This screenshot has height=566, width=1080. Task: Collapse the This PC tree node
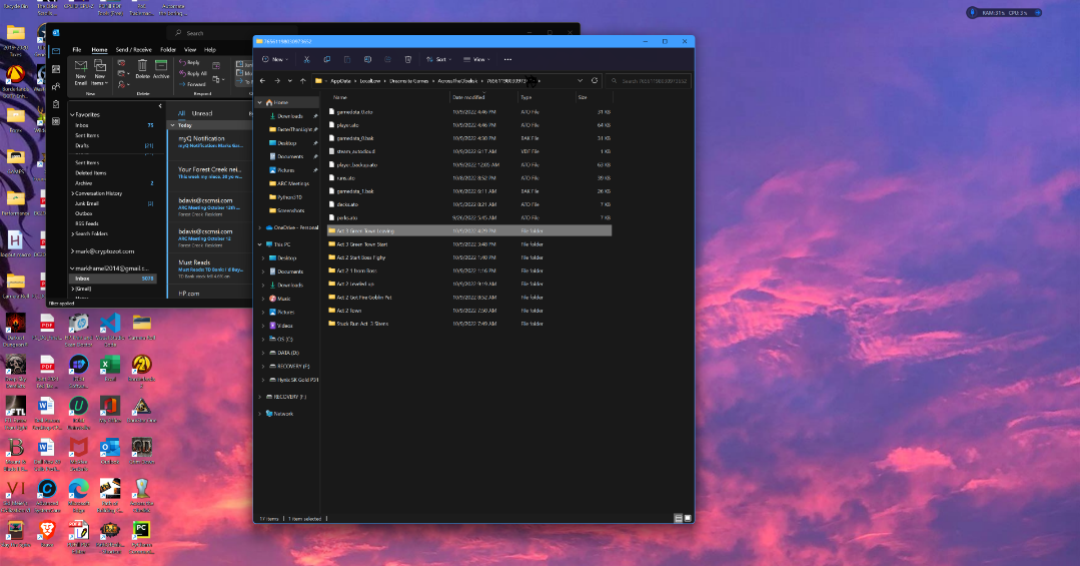click(x=260, y=244)
